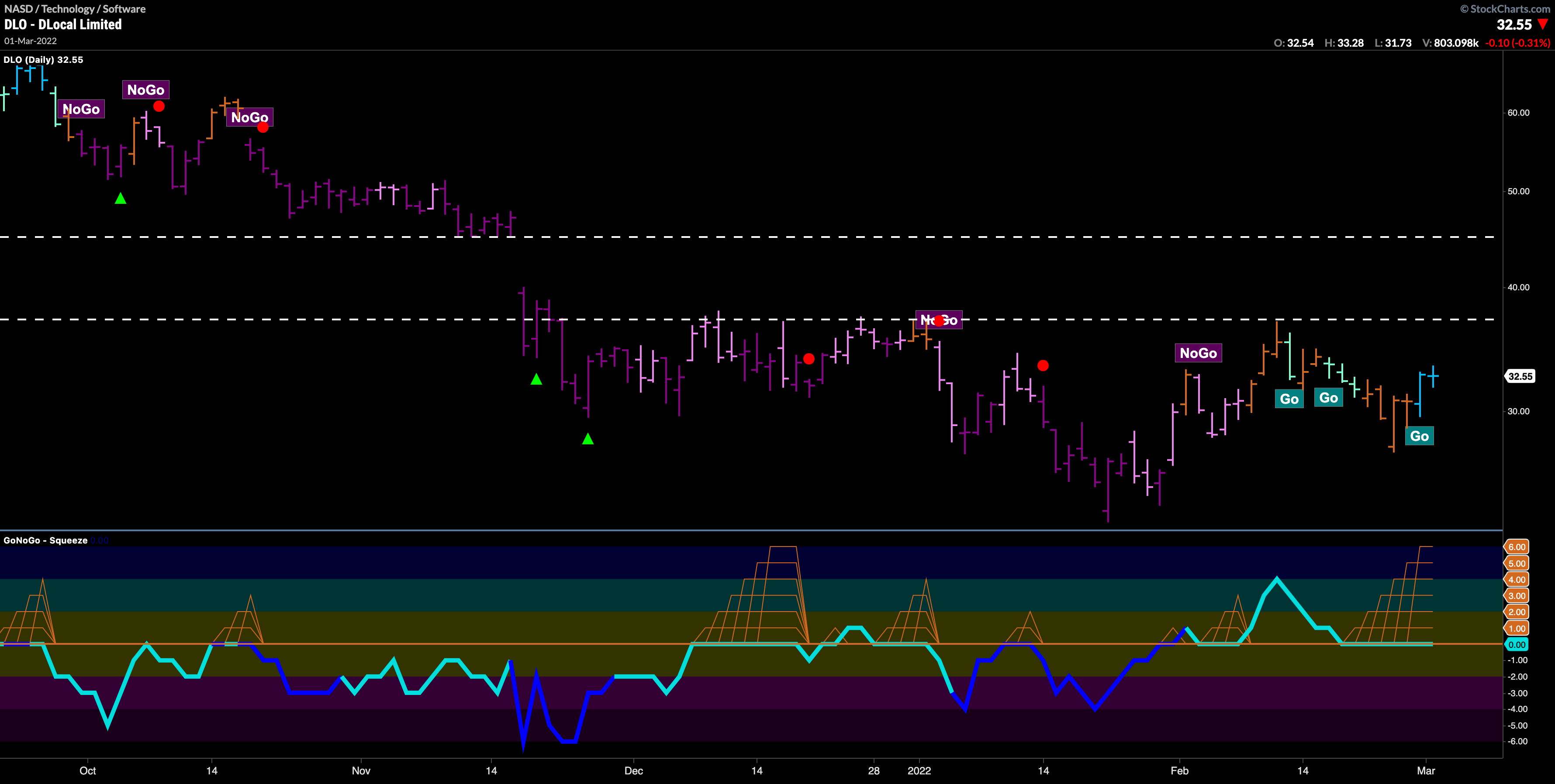Click the red dot on the January NoGo label

pyautogui.click(x=939, y=320)
